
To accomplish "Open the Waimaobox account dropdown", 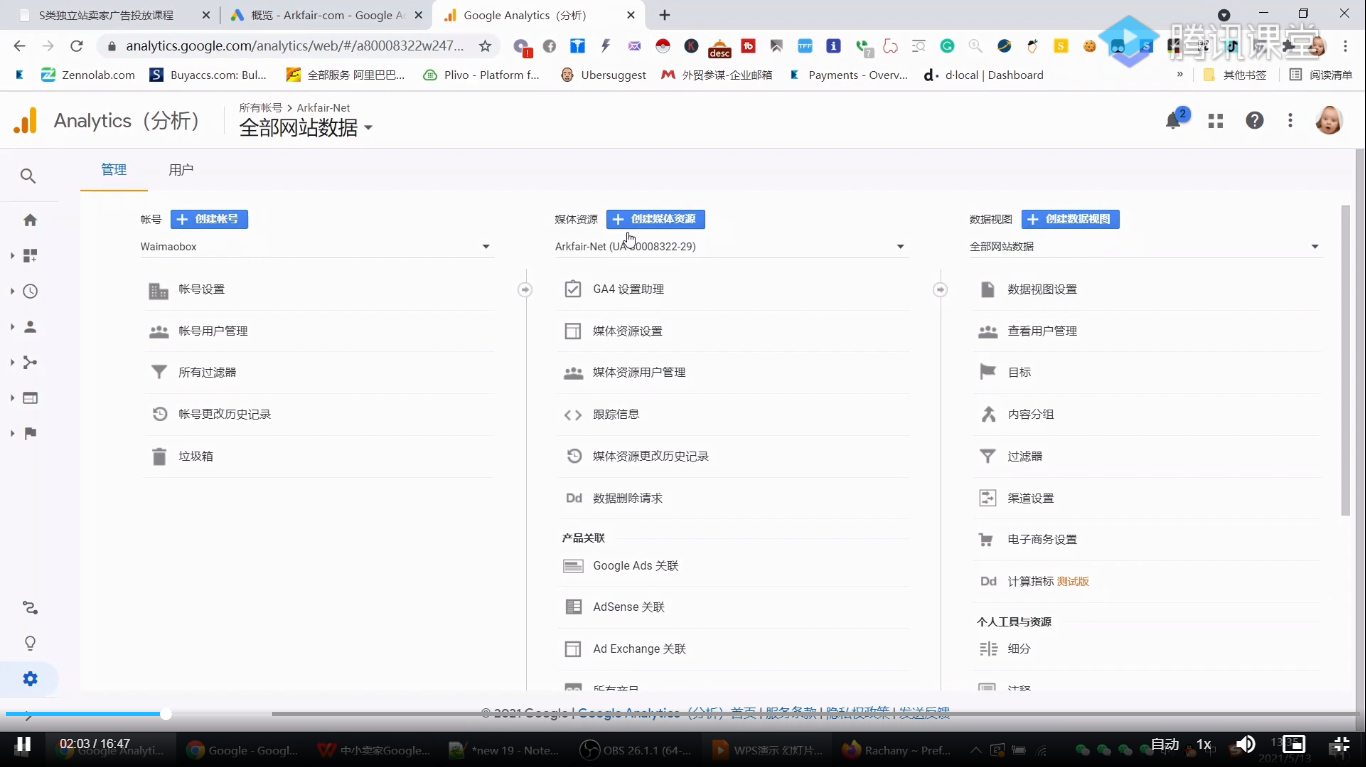I will click(315, 246).
